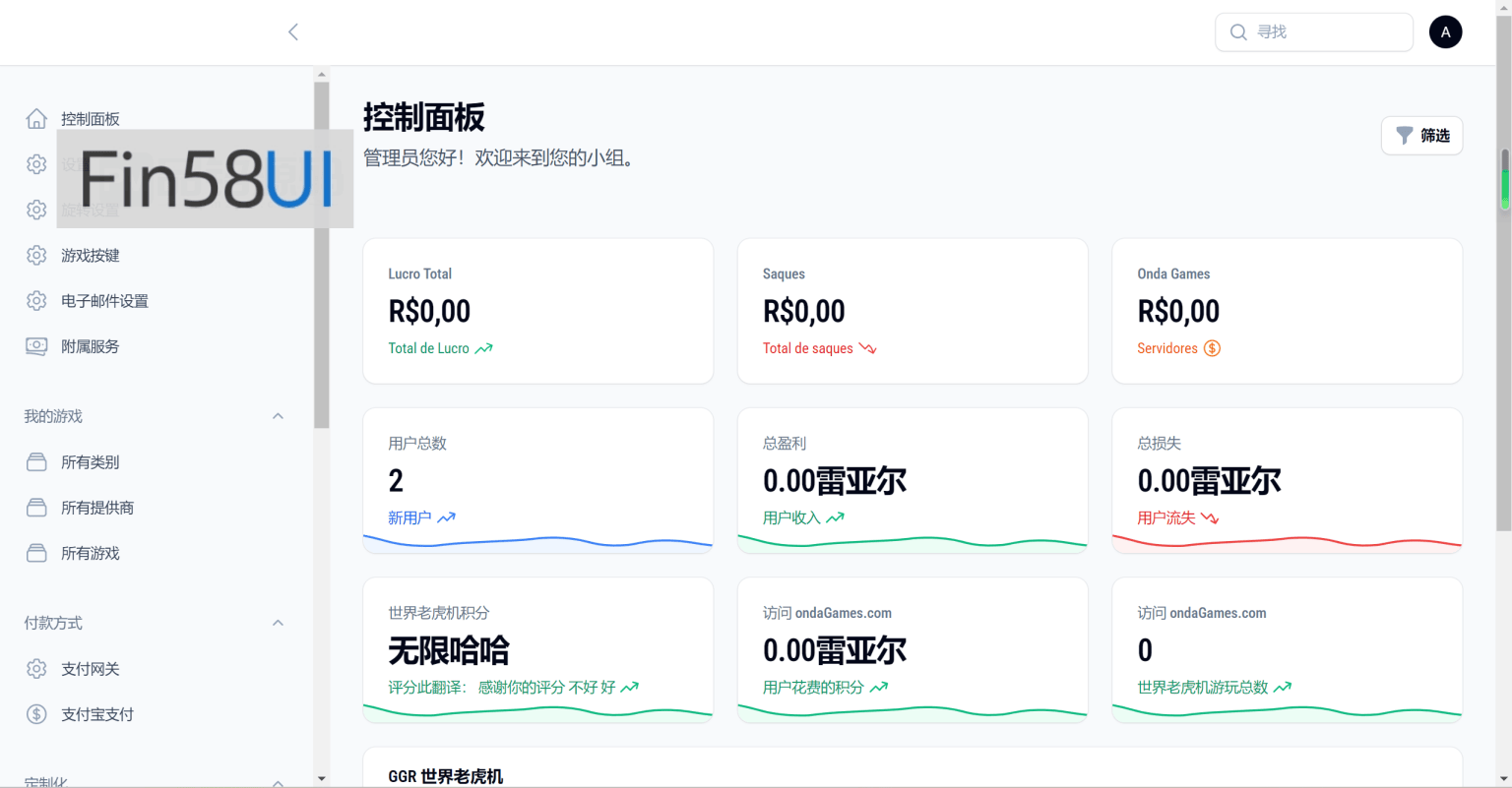The width and height of the screenshot is (1512, 788).
Task: Click the home icon beside 控制面板
Action: pyautogui.click(x=36, y=119)
